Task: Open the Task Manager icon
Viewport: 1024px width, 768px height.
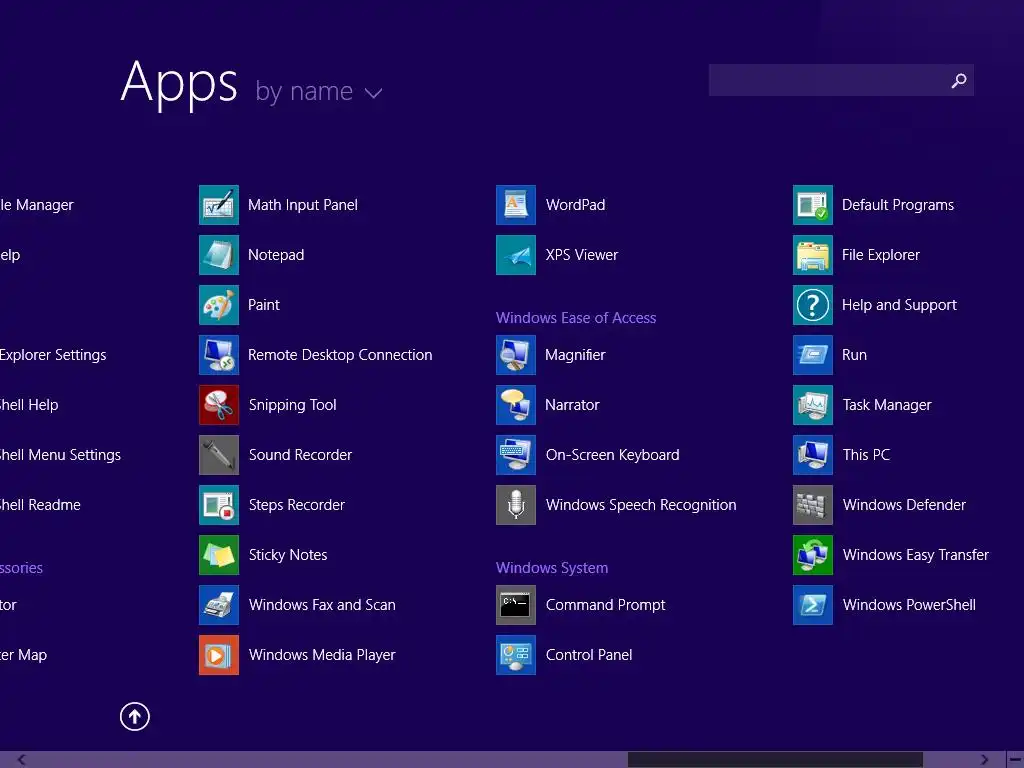Action: coord(813,405)
